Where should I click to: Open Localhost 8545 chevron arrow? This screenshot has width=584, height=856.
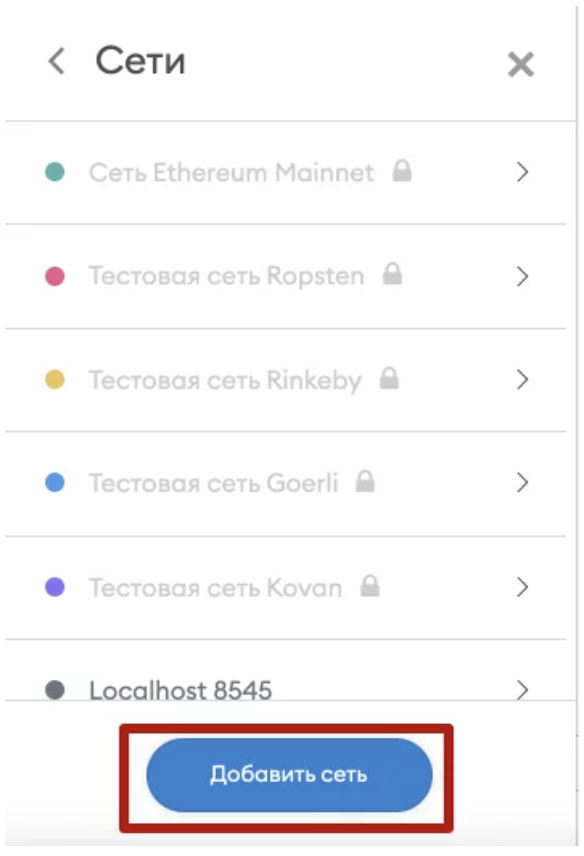click(522, 690)
